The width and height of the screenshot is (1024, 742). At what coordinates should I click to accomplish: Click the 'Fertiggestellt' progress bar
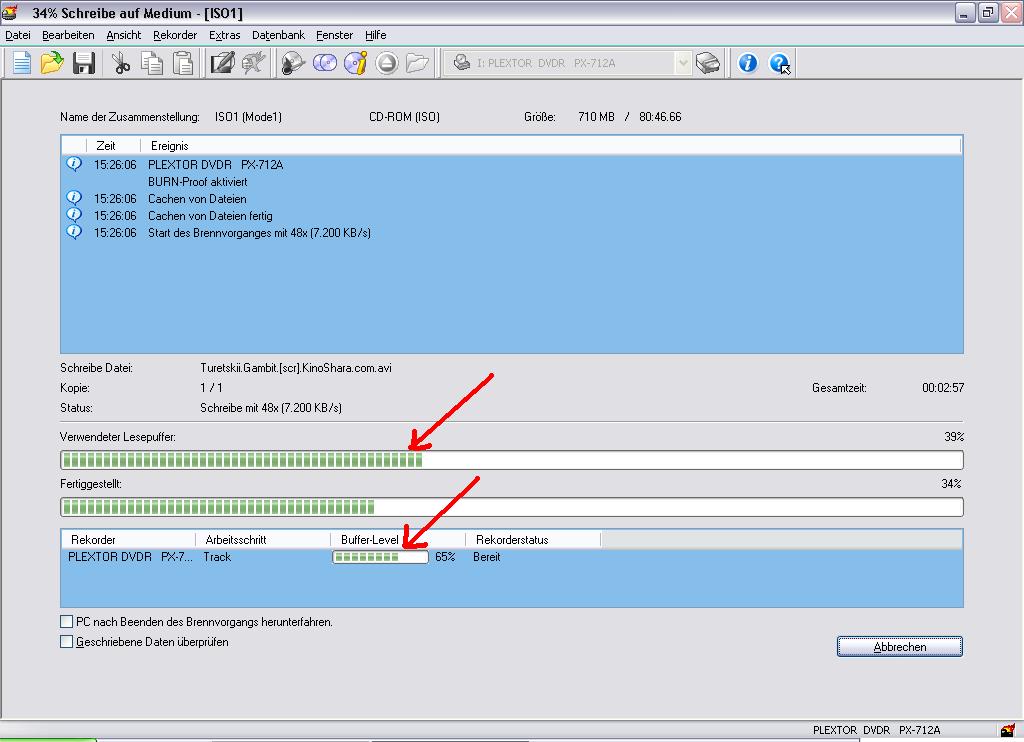[x=511, y=507]
